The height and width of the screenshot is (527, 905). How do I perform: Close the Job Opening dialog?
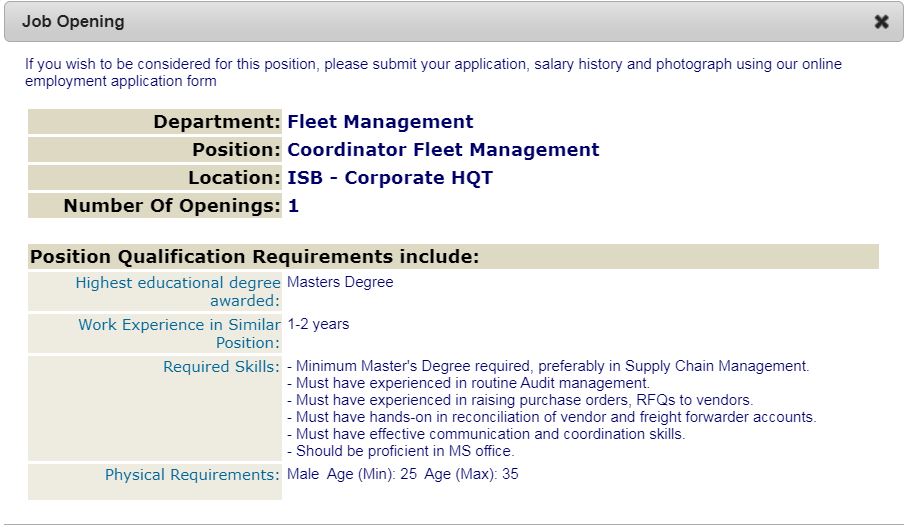click(881, 22)
